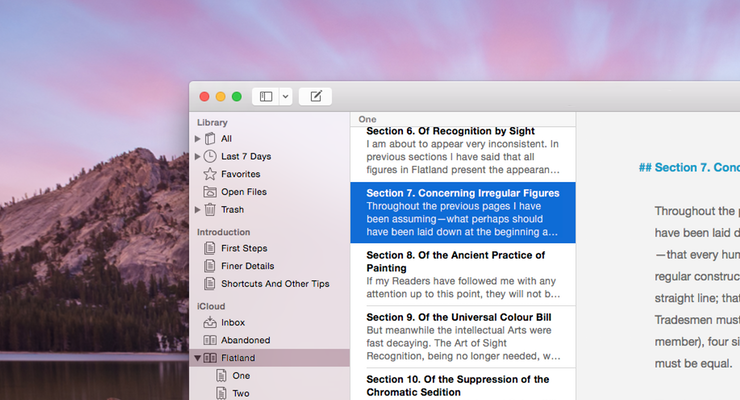Screen dimensions: 740x400
Task: Collapse the Flatland group triangle
Action: 197,358
